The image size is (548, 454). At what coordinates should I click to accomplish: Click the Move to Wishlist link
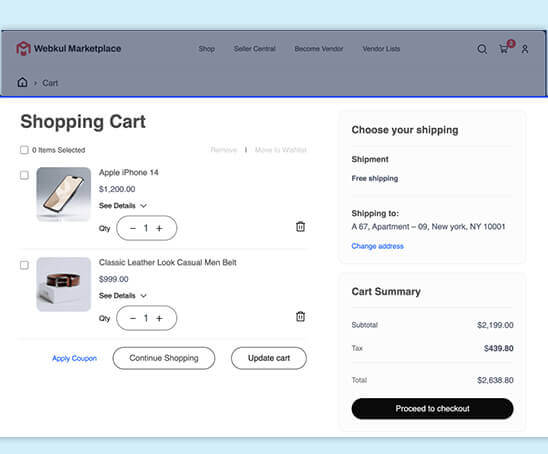tap(281, 150)
